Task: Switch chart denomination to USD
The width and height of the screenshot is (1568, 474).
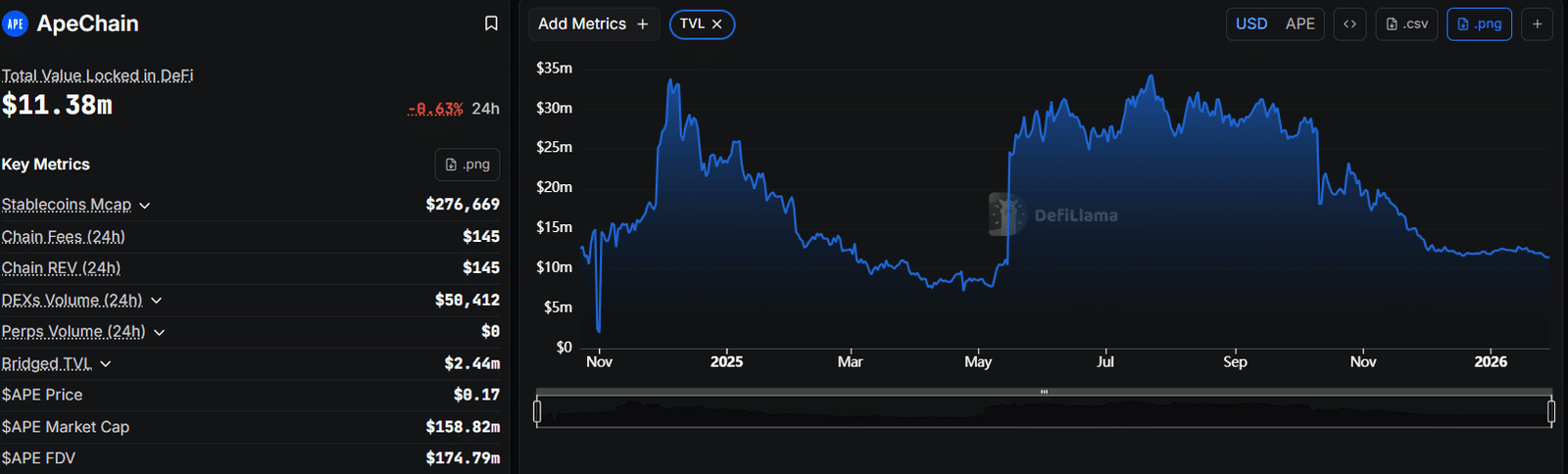Action: coord(1251,24)
